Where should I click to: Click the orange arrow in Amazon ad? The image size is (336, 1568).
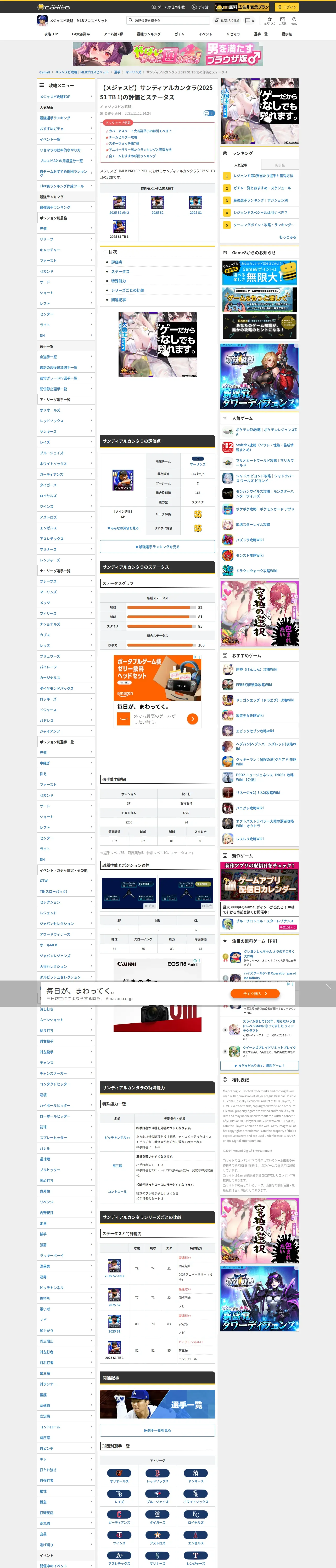click(193, 719)
